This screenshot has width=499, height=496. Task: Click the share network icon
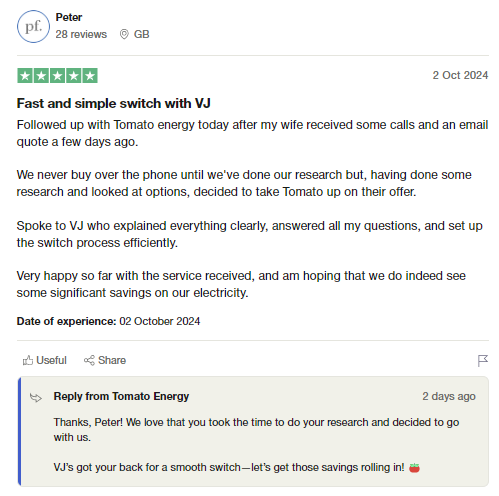[x=89, y=360]
